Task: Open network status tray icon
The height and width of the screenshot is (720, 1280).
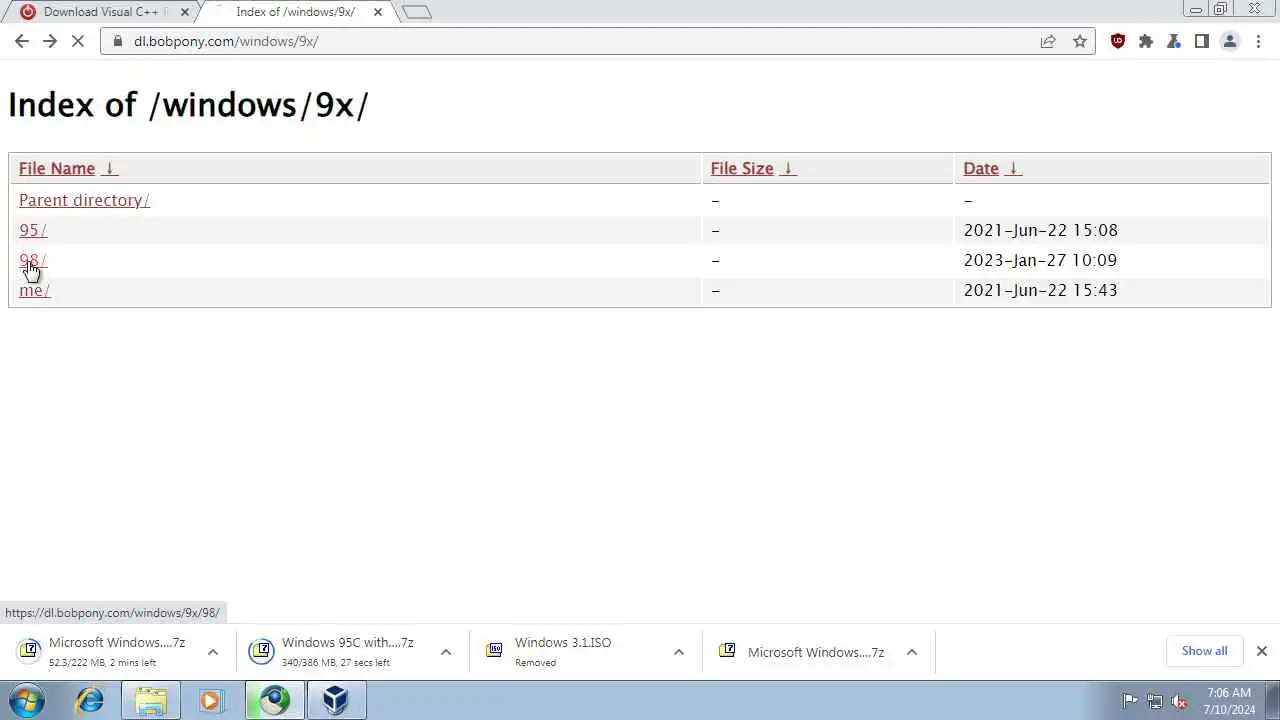Action: click(x=1155, y=701)
